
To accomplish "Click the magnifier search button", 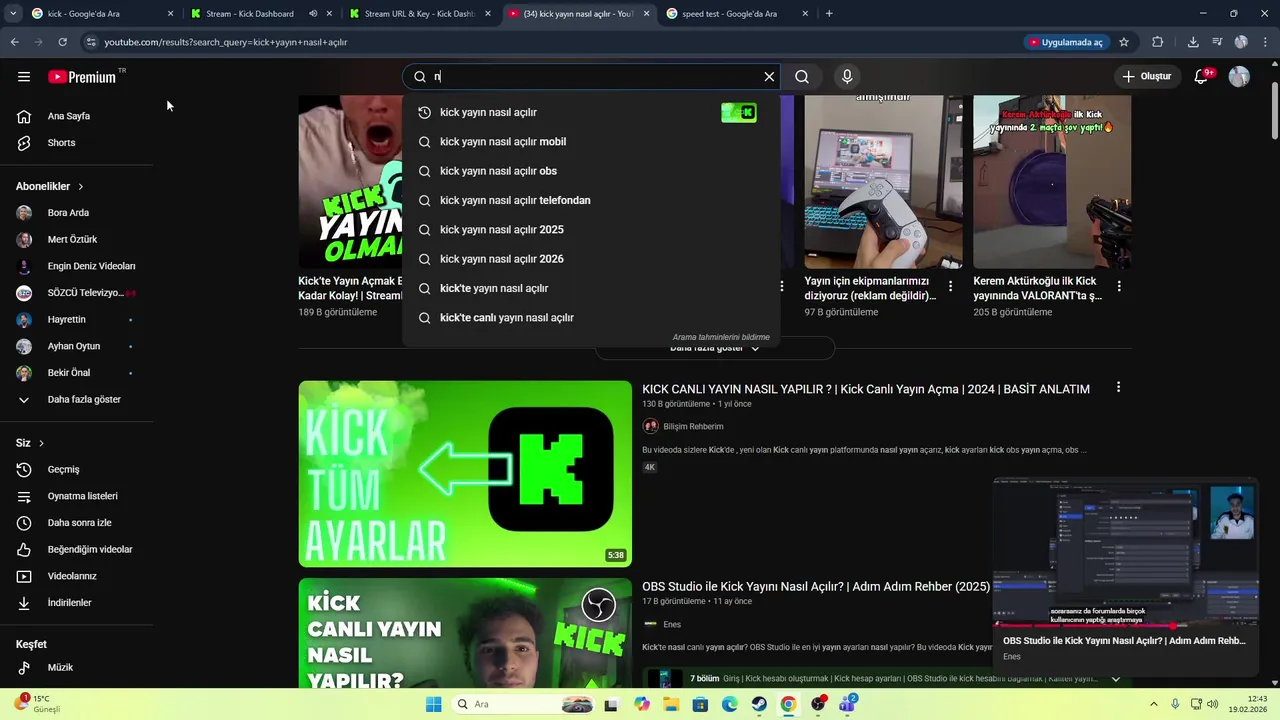I will pos(802,77).
